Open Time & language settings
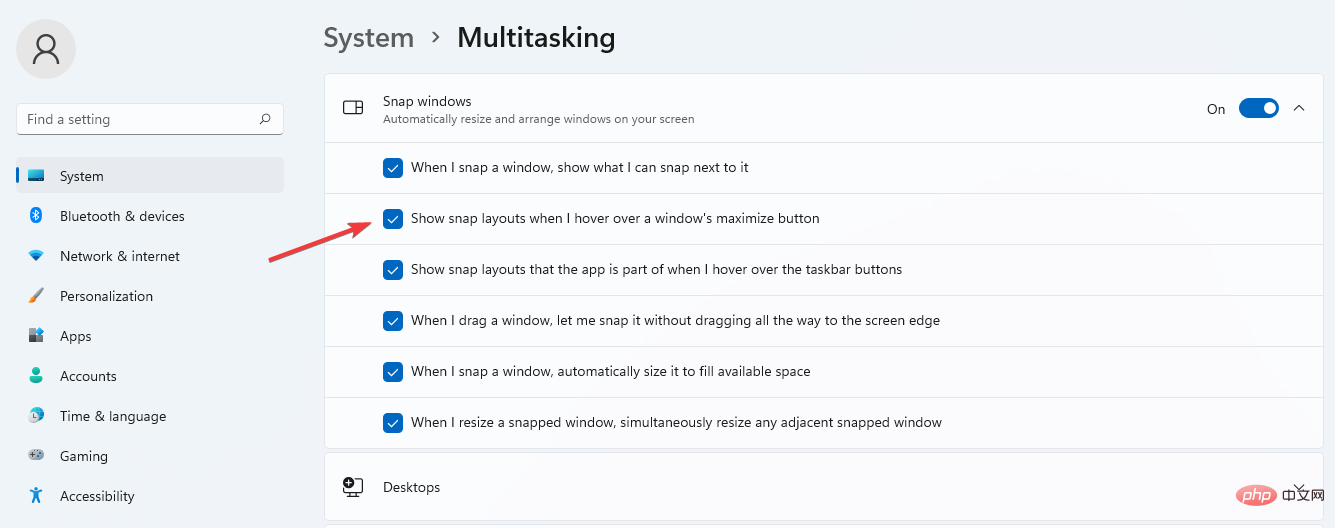The image size is (1335, 528). pos(112,416)
